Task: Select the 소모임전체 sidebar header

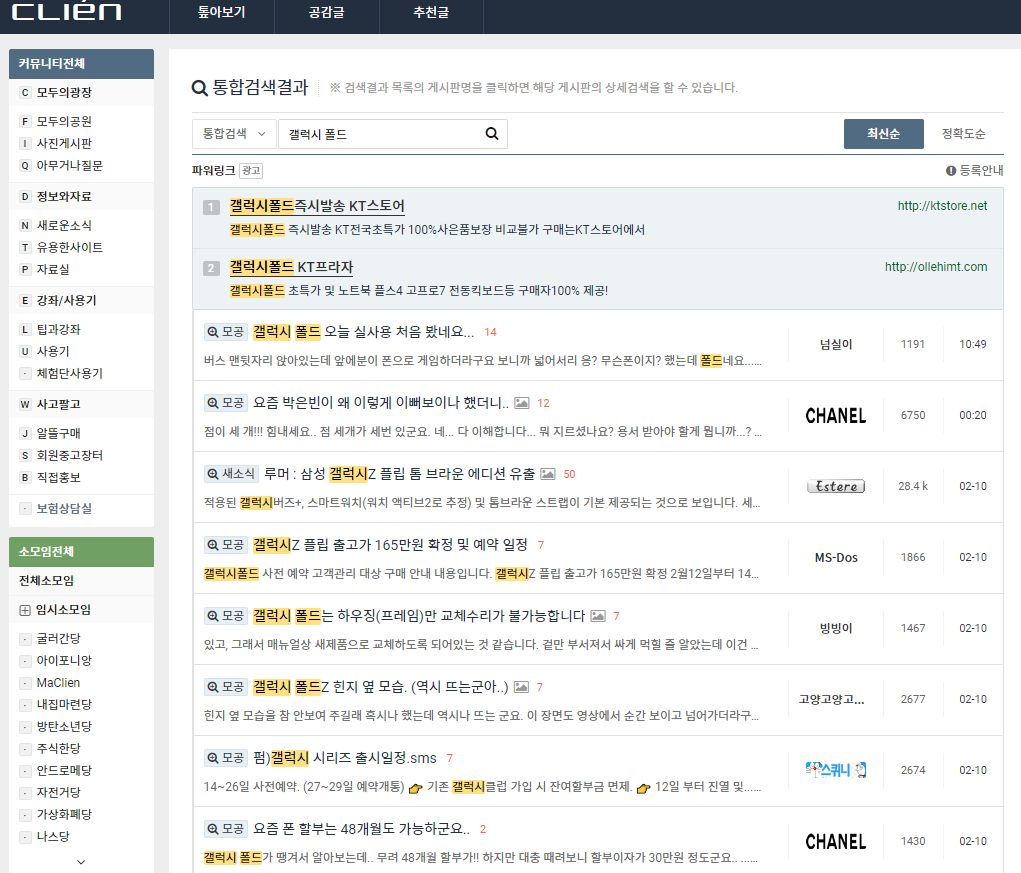Action: click(81, 552)
